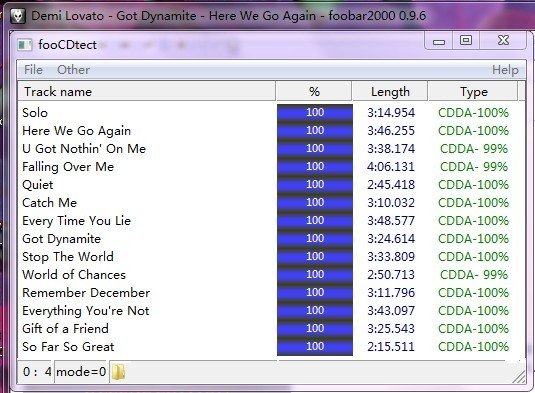Click the 100 percent bar for Catch Me
This screenshot has height=393, width=535.
315,203
